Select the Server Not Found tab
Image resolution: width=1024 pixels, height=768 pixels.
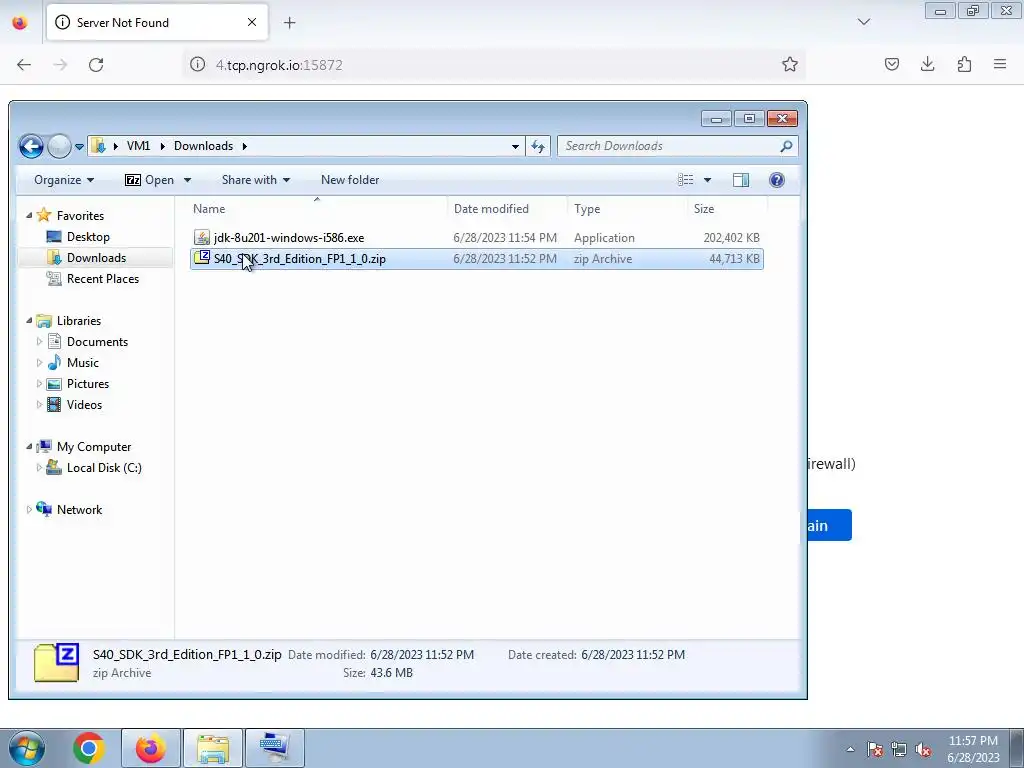pyautogui.click(x=157, y=23)
